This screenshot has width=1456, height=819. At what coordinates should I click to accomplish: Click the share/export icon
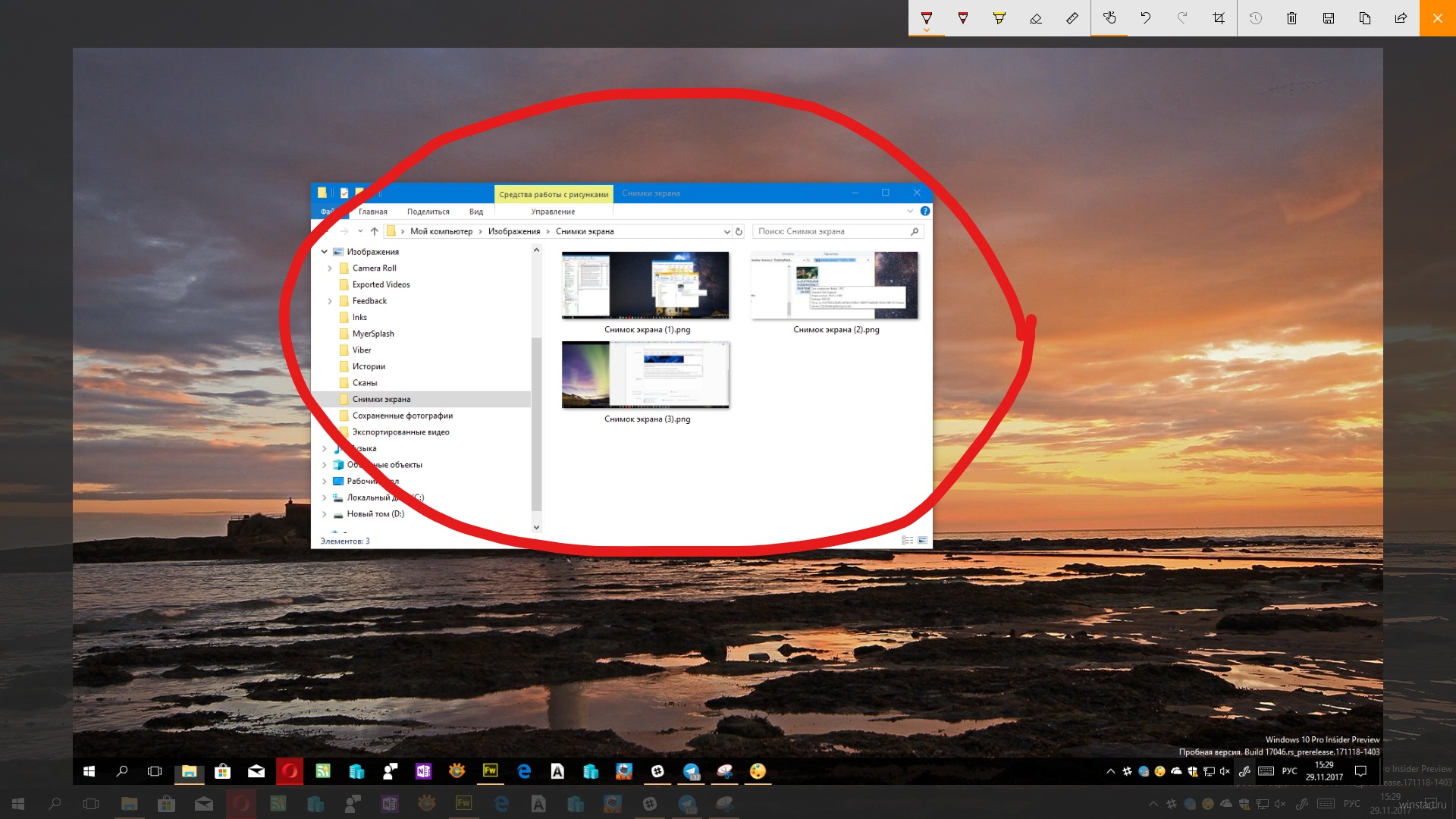coord(1401,18)
